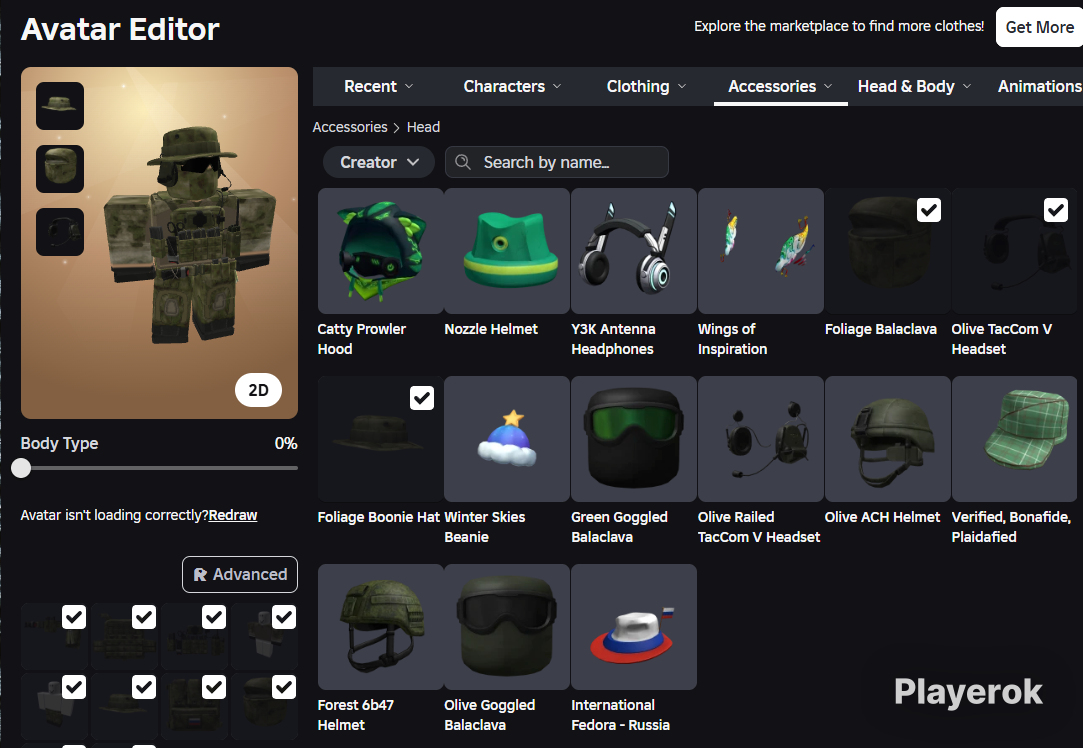Screen dimensions: 1083x748
Task: Uncheck the Foliage Boonie Hat item
Action: (x=422, y=398)
